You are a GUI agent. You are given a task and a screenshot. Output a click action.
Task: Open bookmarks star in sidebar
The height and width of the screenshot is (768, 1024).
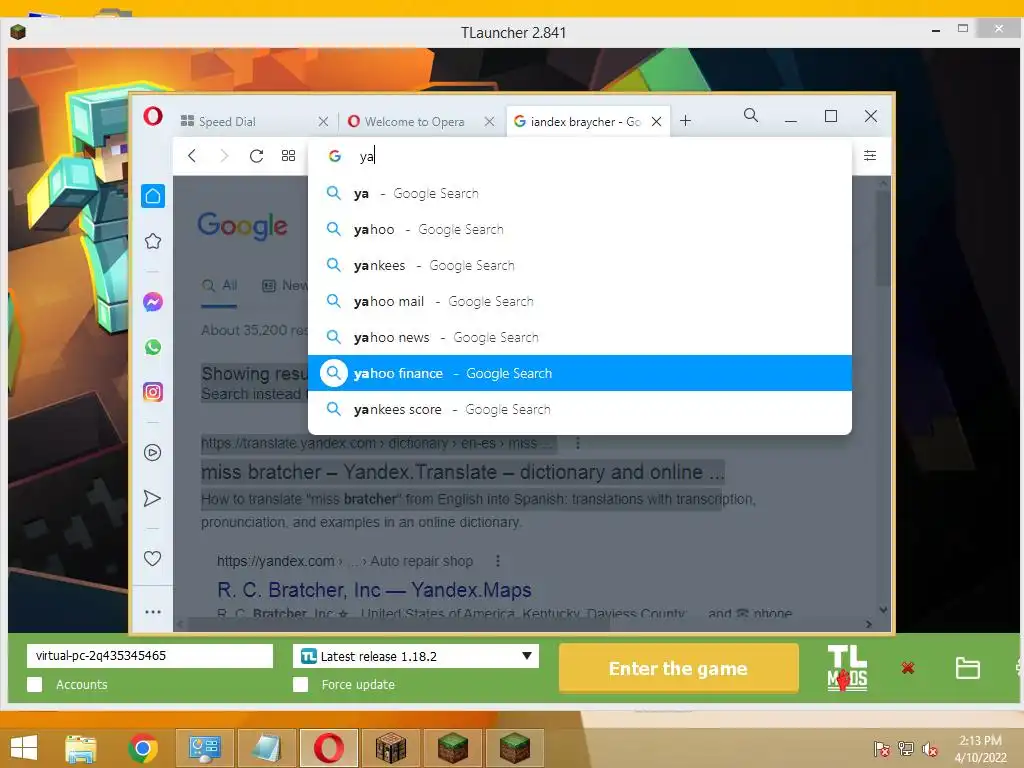tap(153, 241)
